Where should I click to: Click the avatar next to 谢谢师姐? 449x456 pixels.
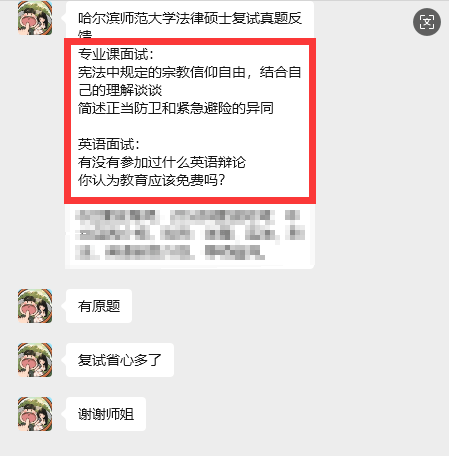(x=35, y=414)
